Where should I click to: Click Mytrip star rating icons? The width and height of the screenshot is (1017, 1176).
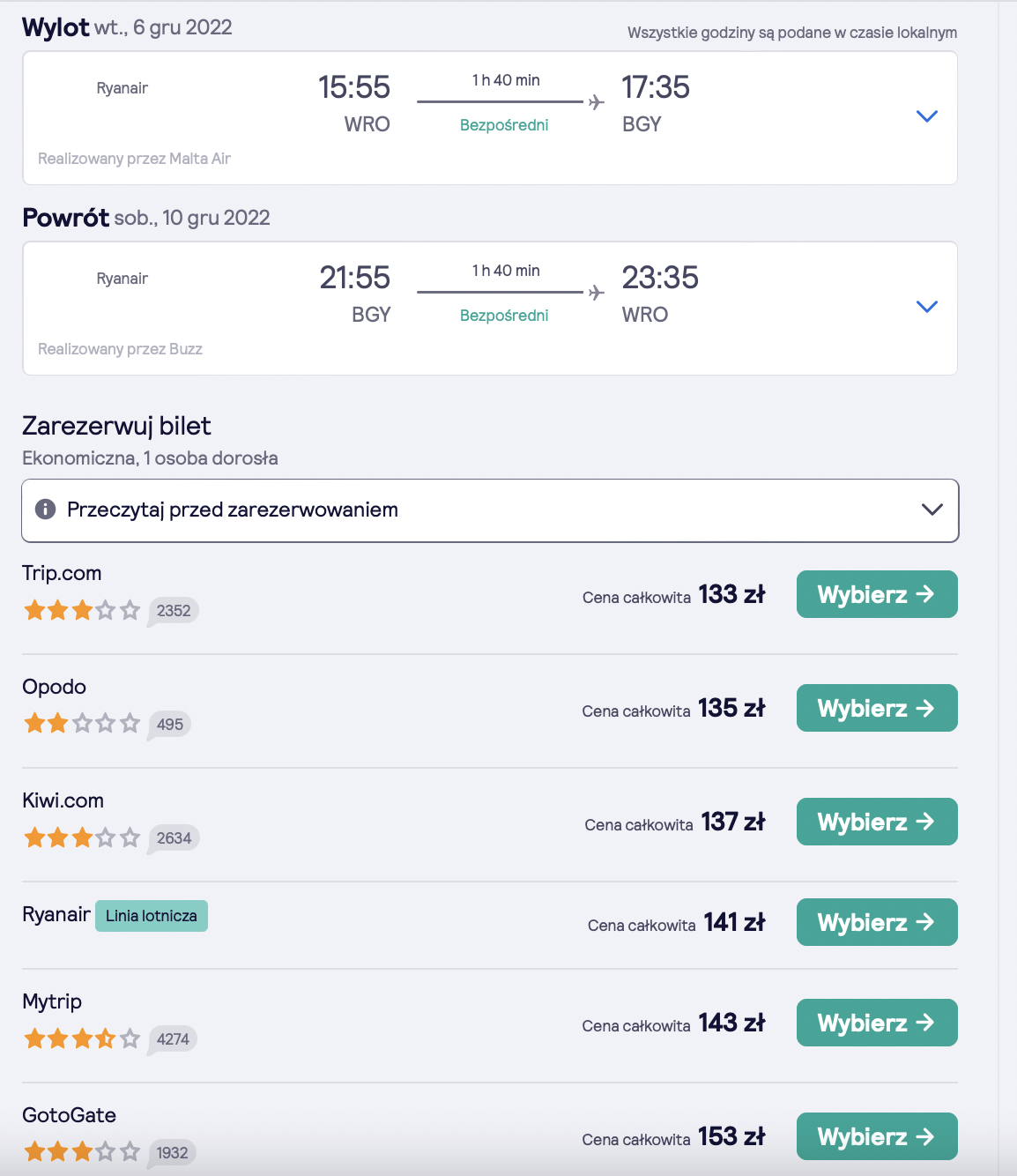[82, 1038]
